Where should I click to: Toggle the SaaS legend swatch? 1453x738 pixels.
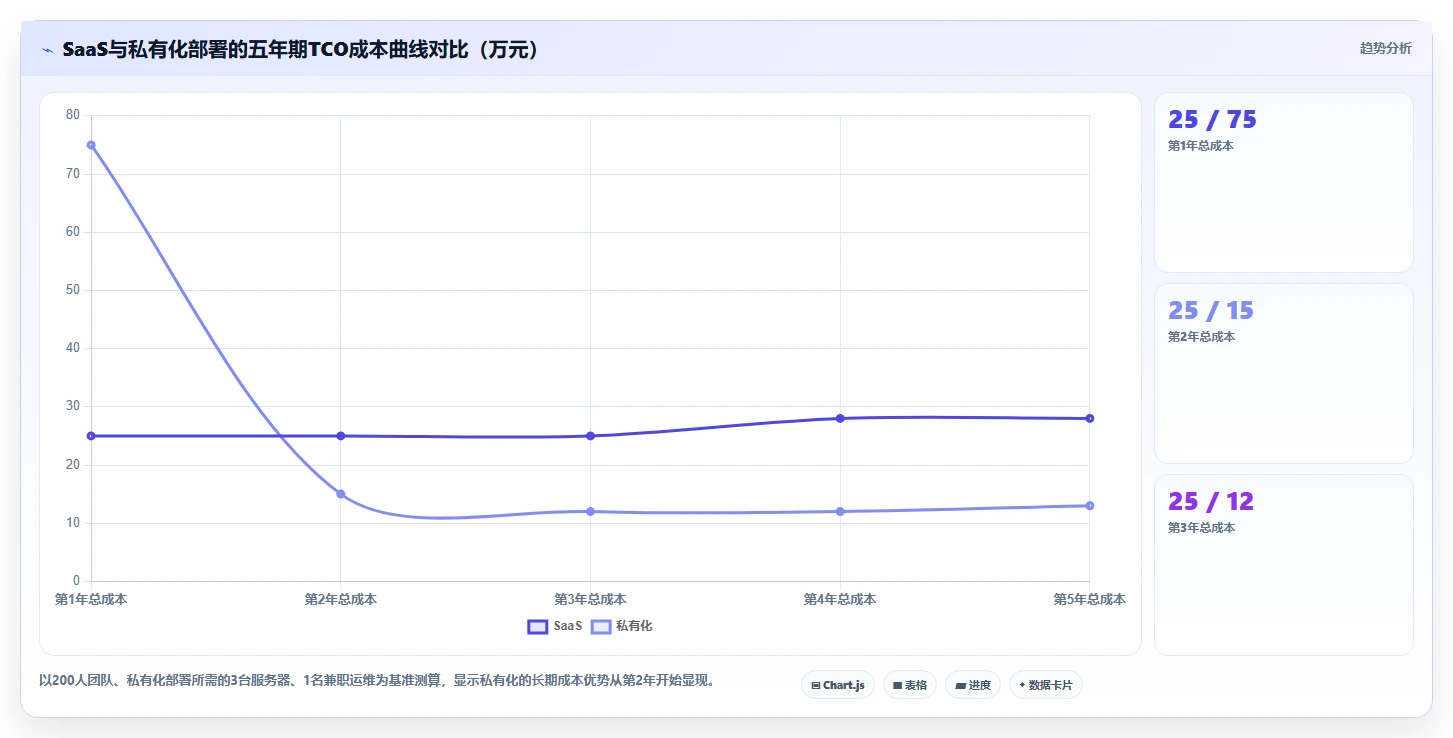(538, 627)
